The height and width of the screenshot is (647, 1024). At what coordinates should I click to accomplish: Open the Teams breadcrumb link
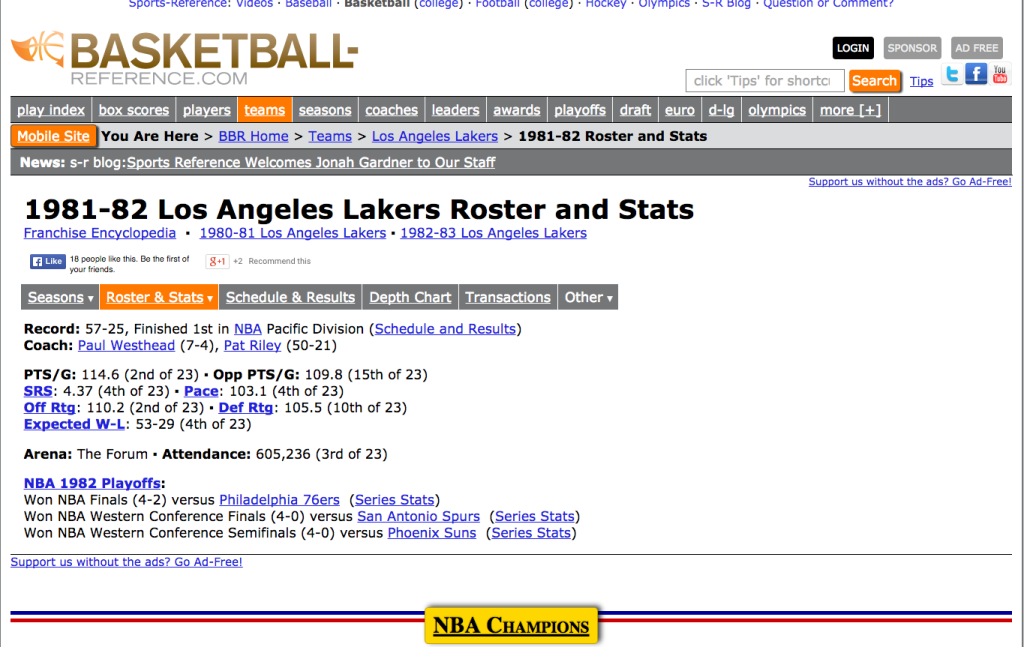[330, 136]
